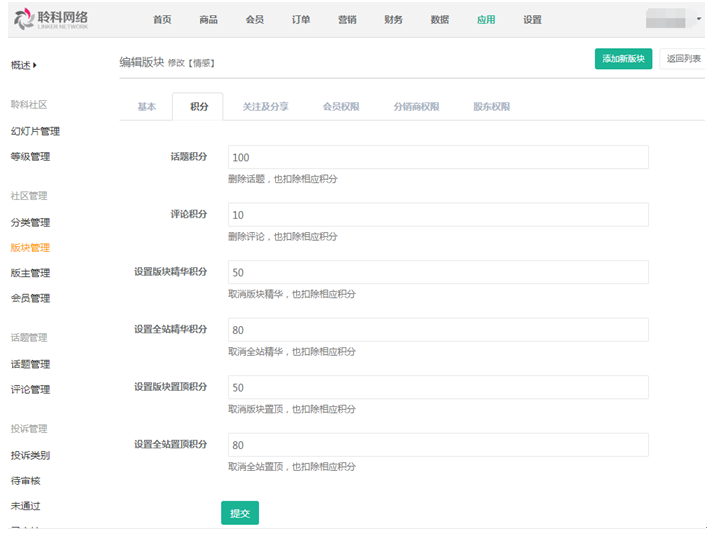Select the 分销商权限 tab

pyautogui.click(x=416, y=107)
